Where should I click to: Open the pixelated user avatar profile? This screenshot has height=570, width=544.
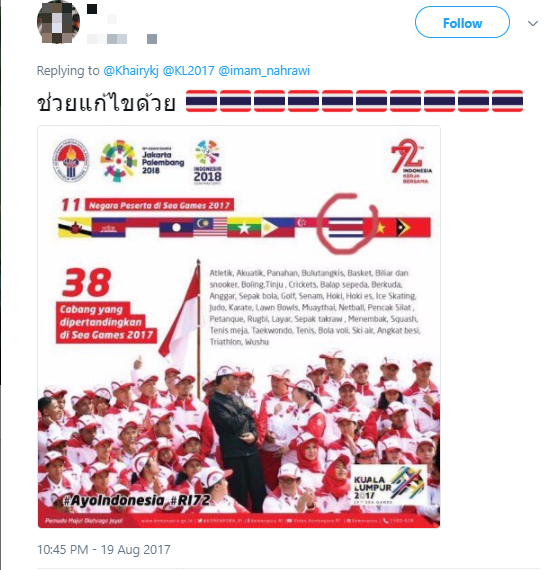pos(58,22)
